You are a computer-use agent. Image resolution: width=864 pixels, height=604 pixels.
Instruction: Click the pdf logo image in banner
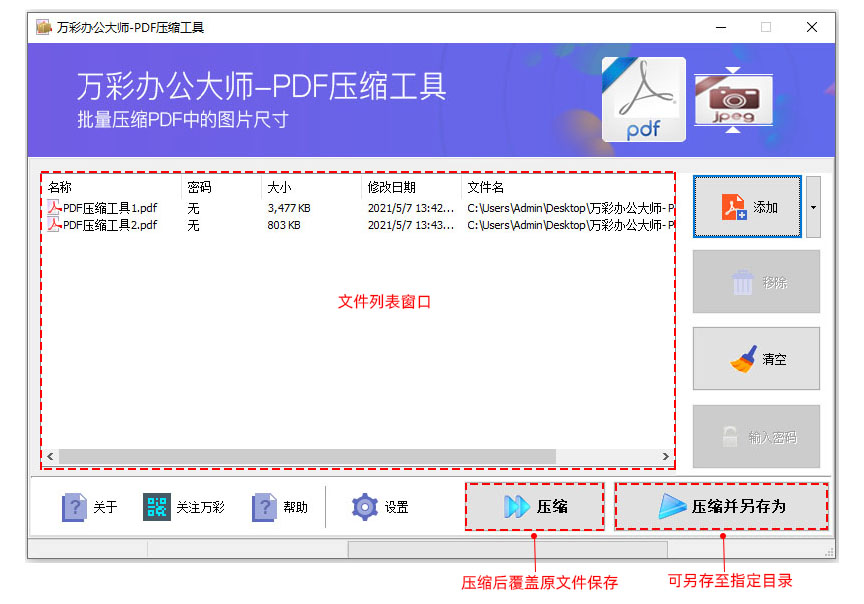click(644, 100)
